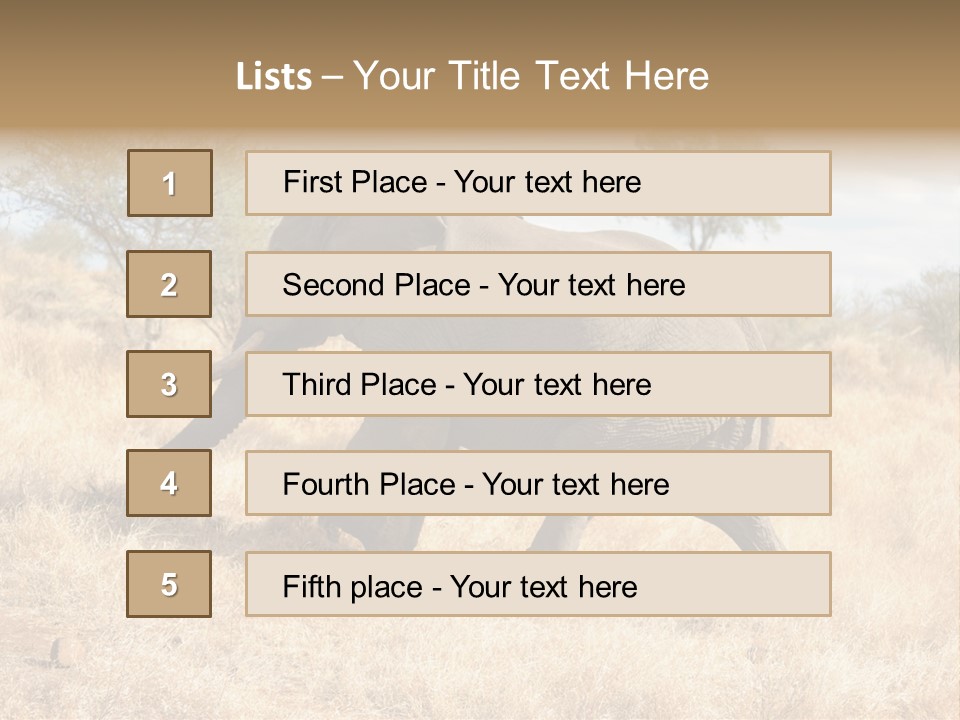
Task: Click "Your text here" in Fourth Place row
Action: tap(575, 485)
